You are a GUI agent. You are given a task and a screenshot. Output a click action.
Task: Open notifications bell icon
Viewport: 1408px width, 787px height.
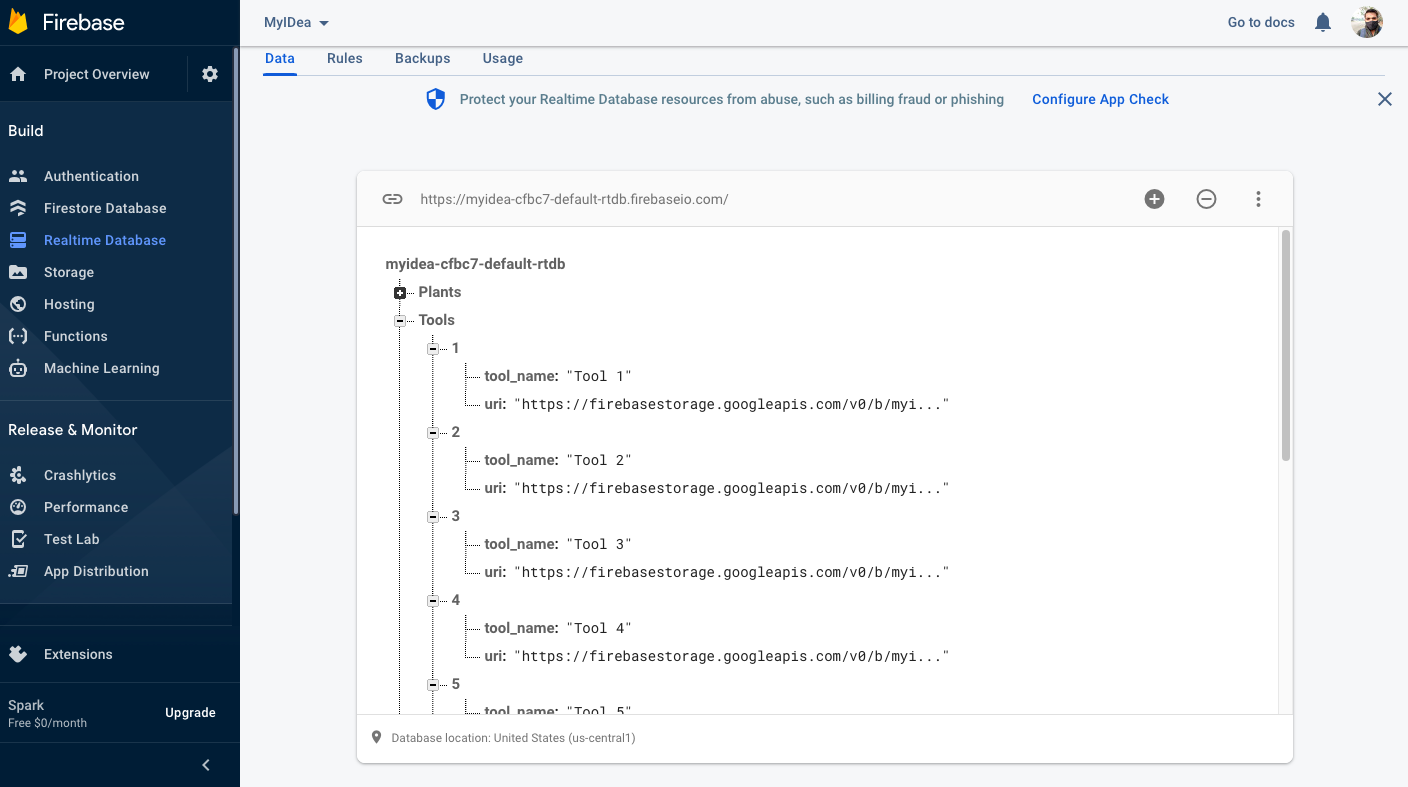(1323, 22)
